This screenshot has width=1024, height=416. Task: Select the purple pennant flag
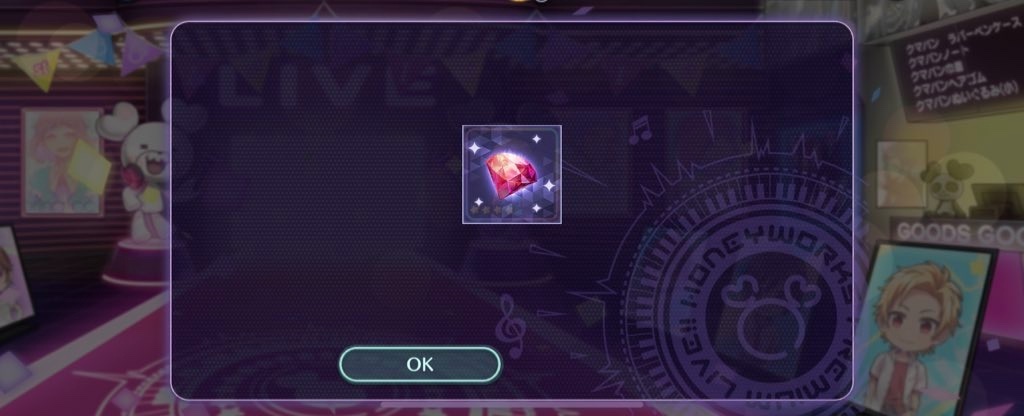[x=140, y=52]
